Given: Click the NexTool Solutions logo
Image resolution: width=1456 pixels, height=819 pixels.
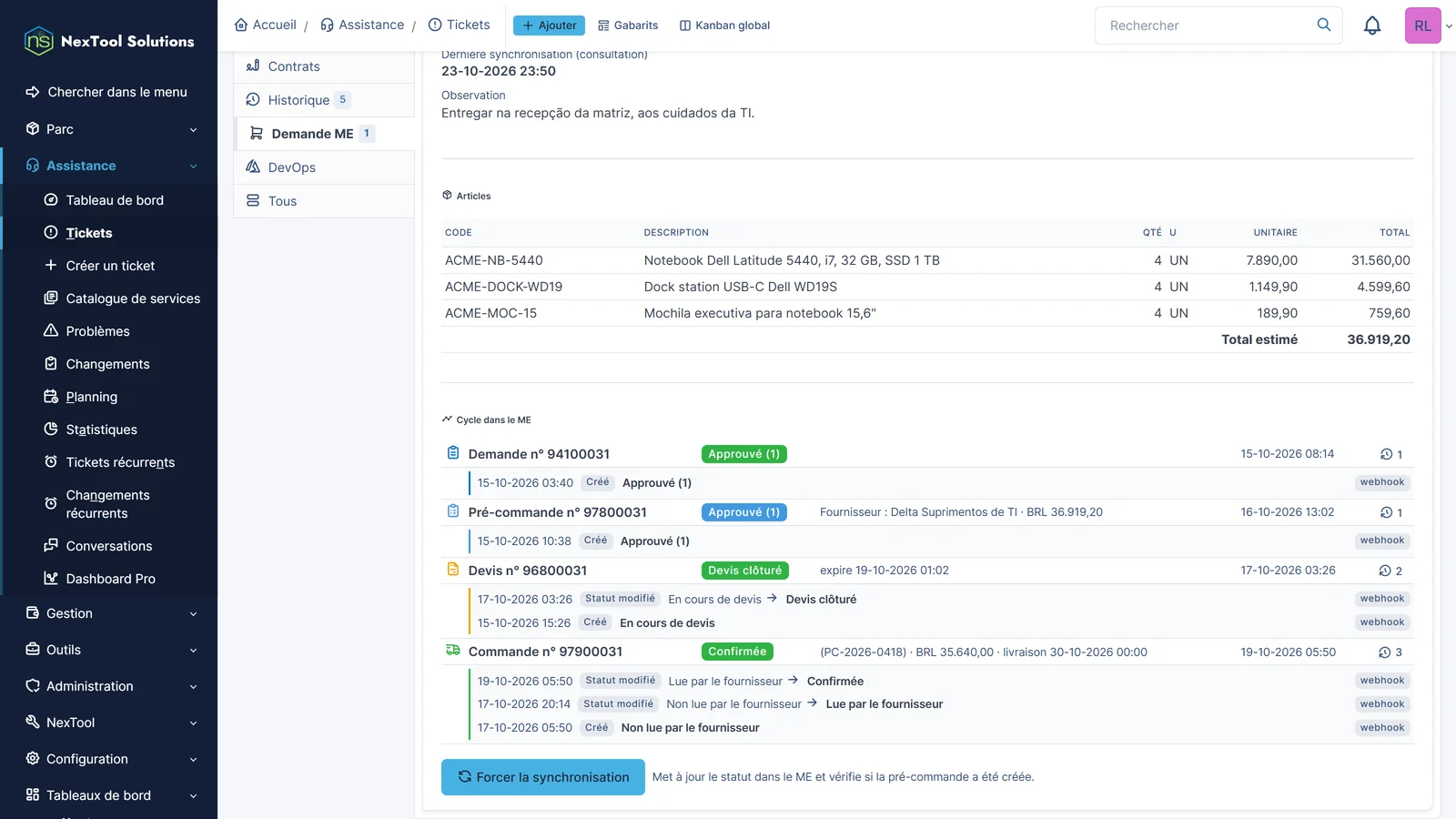Looking at the screenshot, I should [109, 41].
